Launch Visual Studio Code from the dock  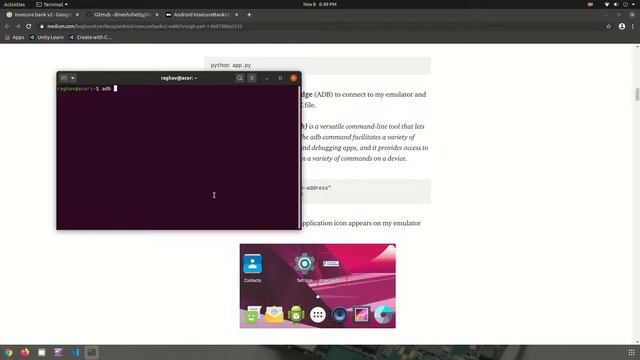pyautogui.click(x=75, y=352)
